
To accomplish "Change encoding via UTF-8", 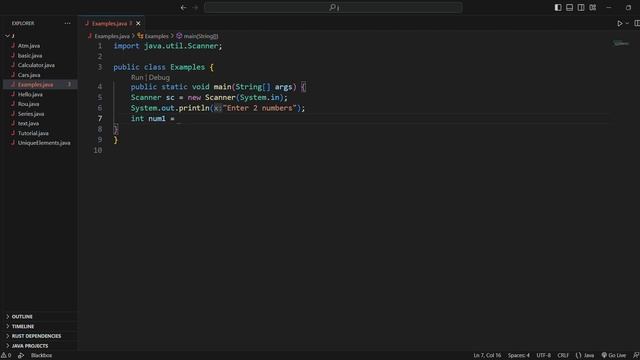I will (x=543, y=356).
